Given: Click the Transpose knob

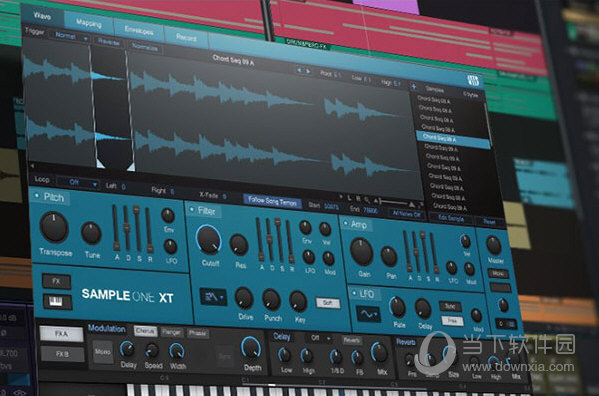Looking at the screenshot, I should click(x=54, y=228).
